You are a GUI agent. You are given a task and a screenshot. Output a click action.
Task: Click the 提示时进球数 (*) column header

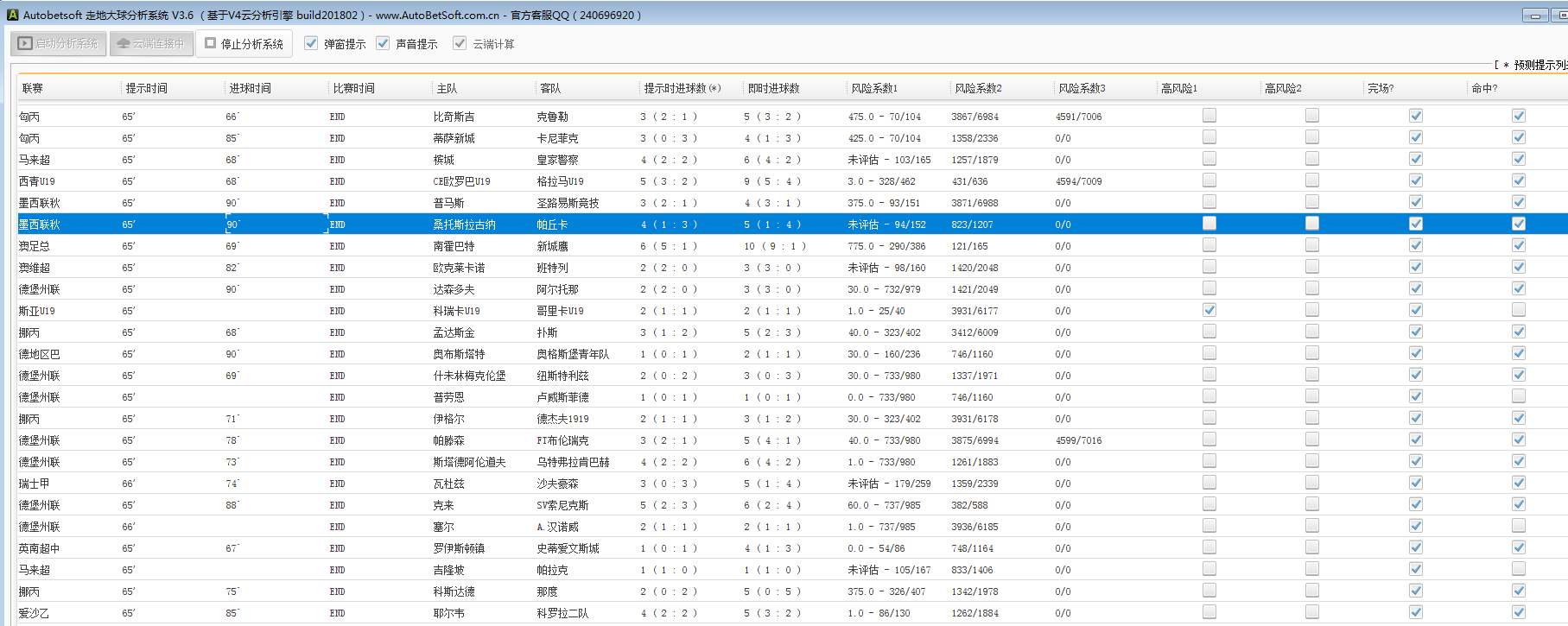coord(682,88)
